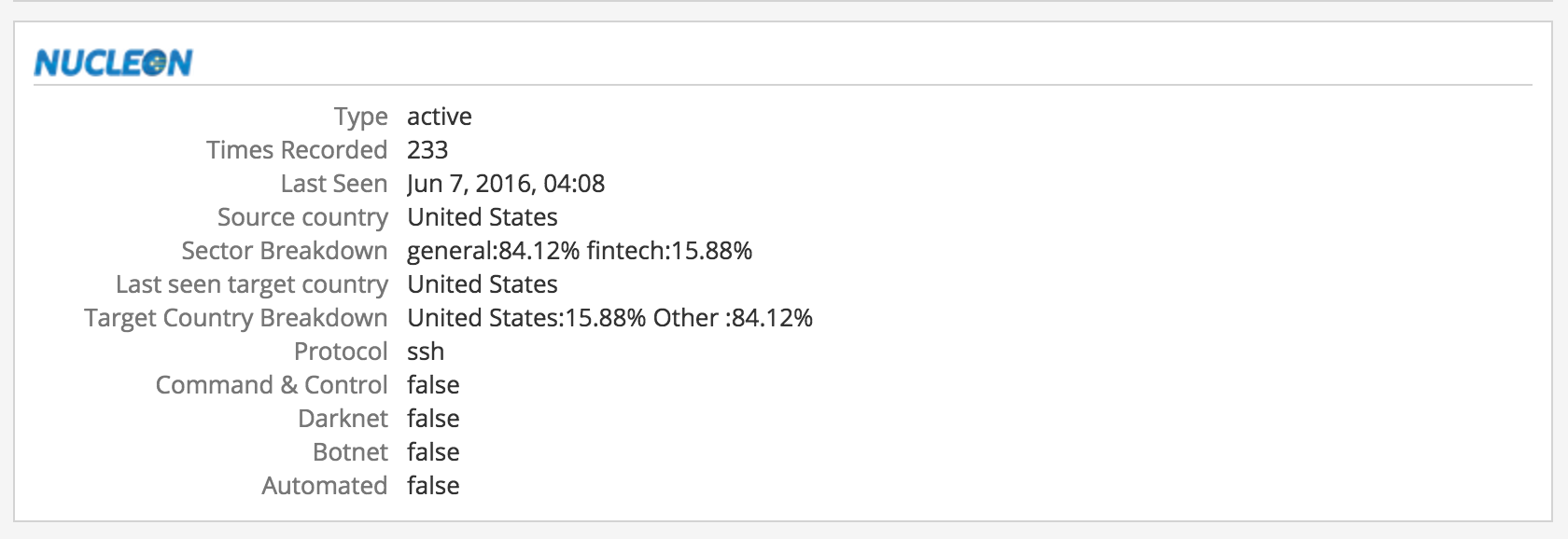Screen dimensions: 1568x539
Task: Click the Source country label
Action: click(x=302, y=217)
